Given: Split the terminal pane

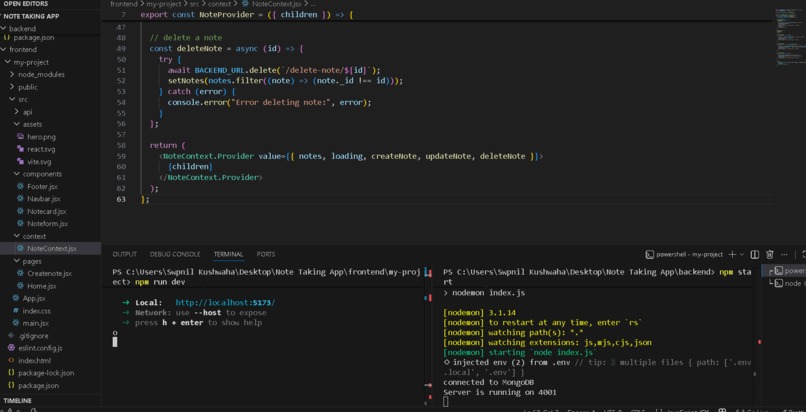Looking at the screenshot, I should [x=755, y=254].
